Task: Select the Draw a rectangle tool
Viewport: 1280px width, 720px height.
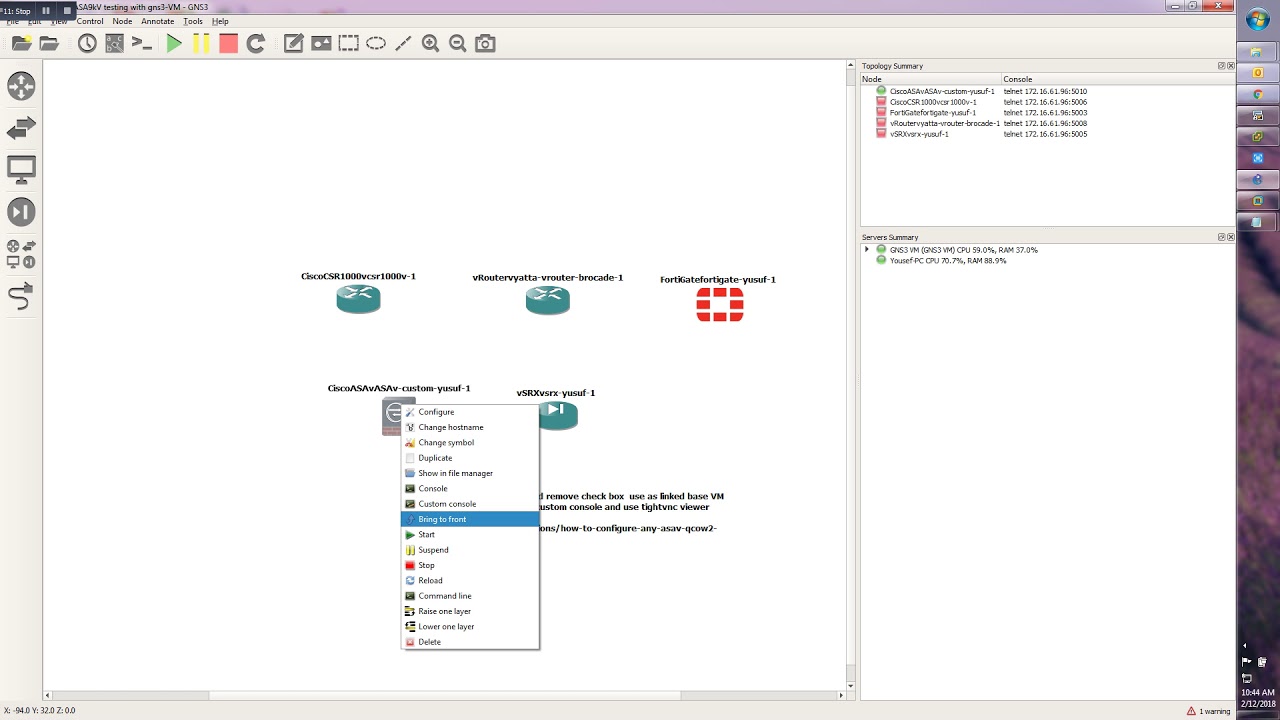Action: 348,43
